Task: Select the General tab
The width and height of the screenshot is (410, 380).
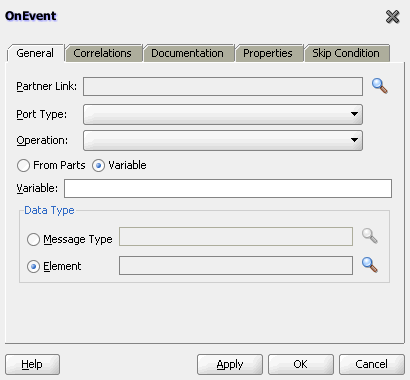Action: click(35, 53)
